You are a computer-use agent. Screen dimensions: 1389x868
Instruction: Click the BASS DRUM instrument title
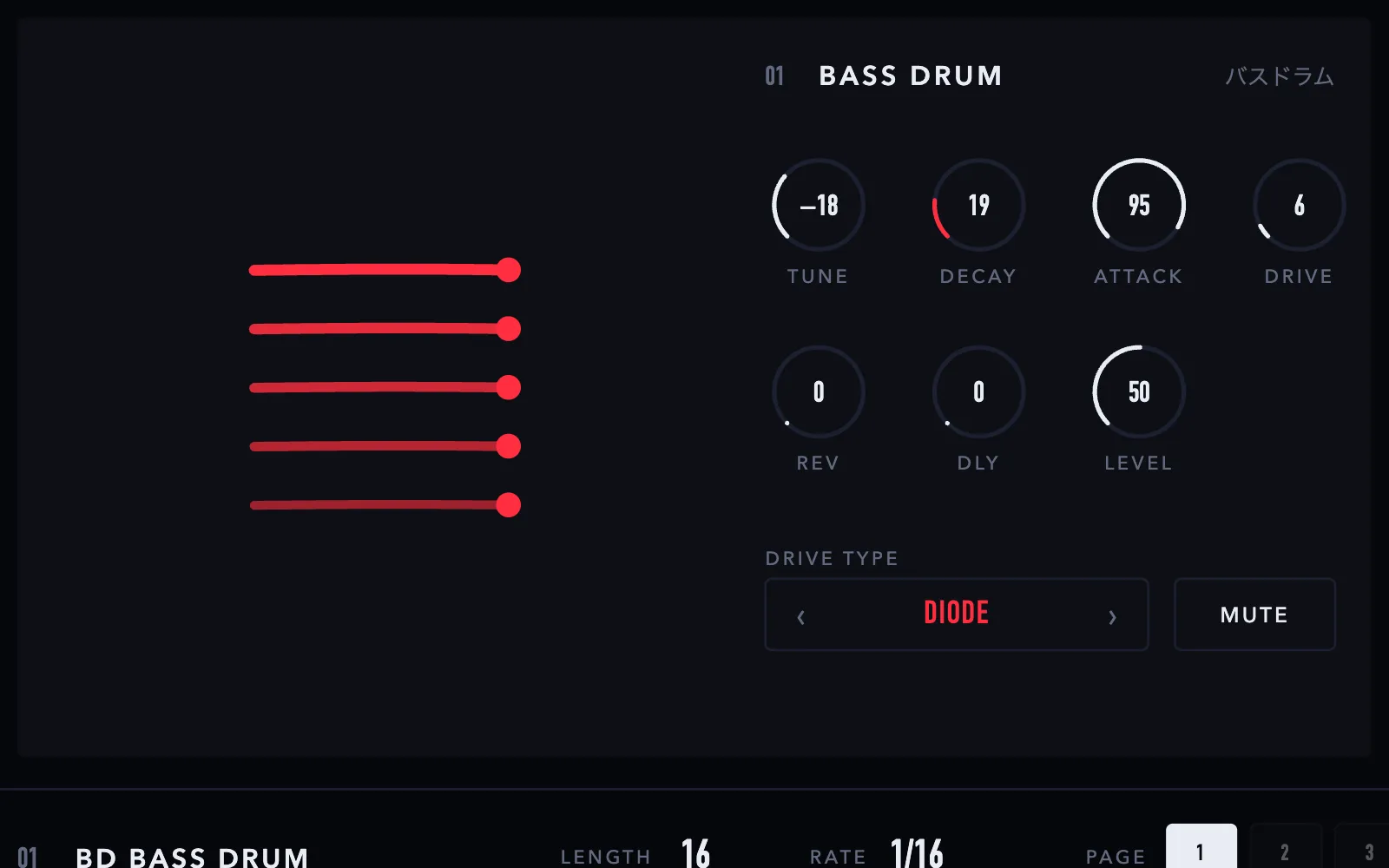click(x=911, y=76)
